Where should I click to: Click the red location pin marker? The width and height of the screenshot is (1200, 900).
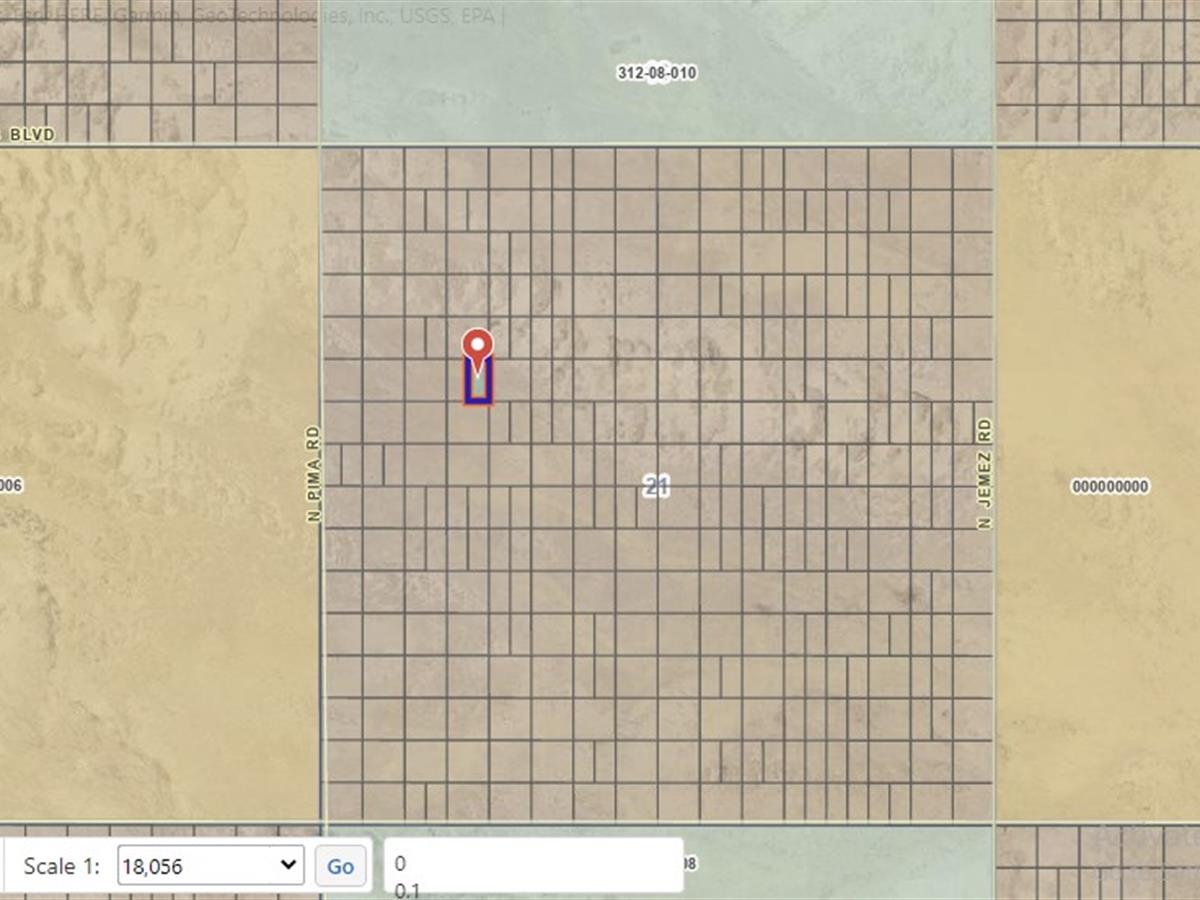pos(478,348)
